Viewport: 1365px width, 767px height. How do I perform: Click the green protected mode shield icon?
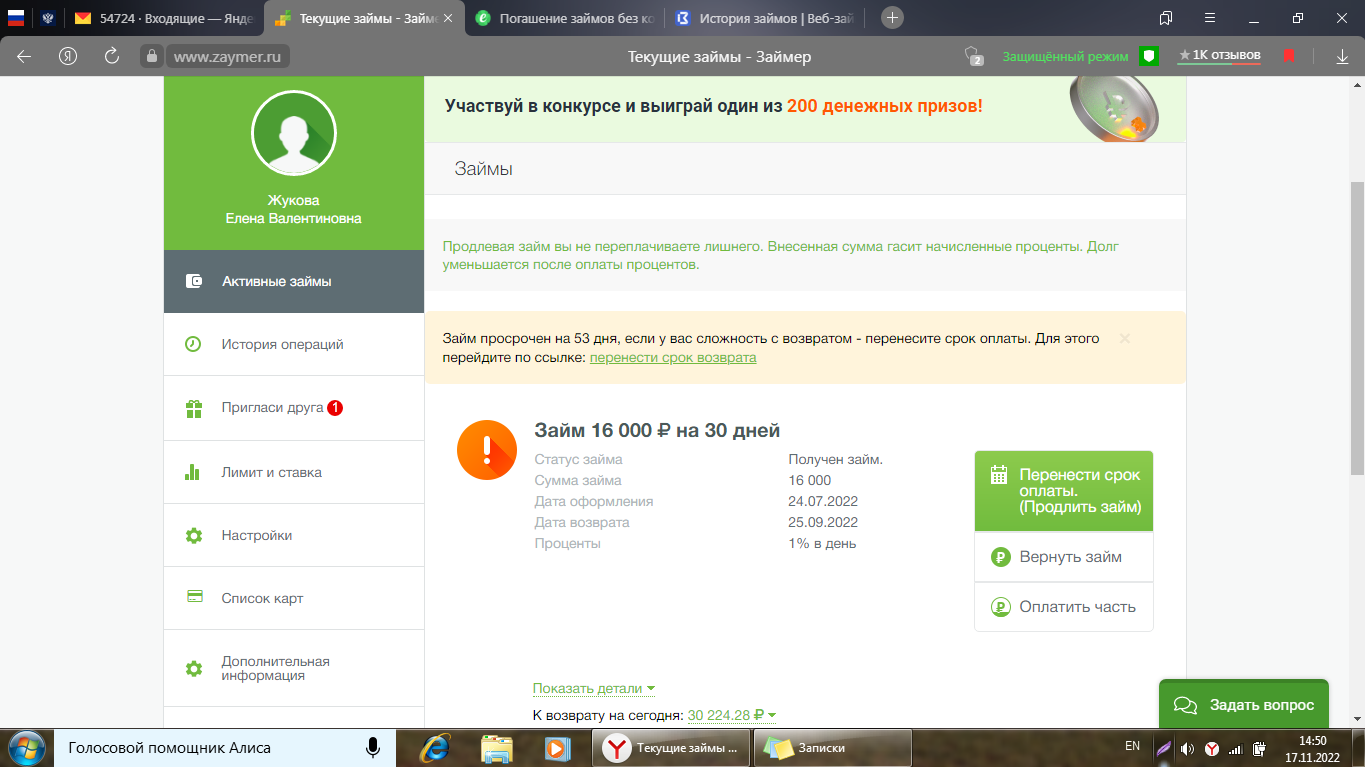coord(1149,56)
